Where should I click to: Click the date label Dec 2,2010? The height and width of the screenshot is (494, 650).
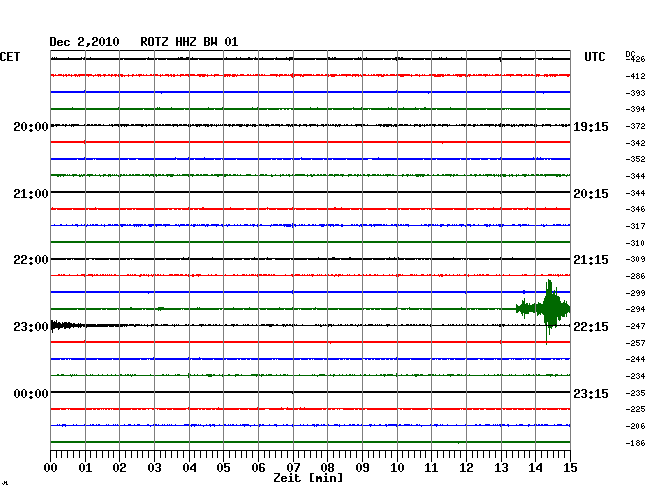[x=84, y=42]
